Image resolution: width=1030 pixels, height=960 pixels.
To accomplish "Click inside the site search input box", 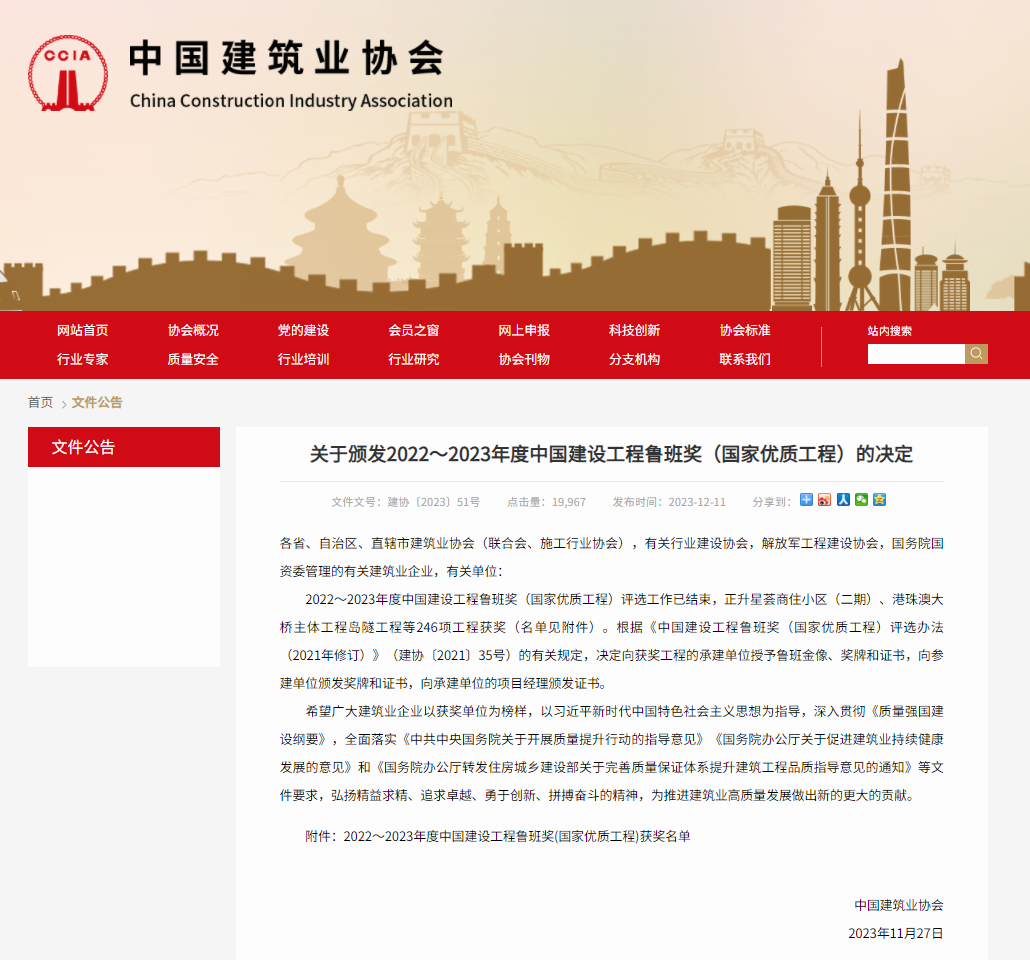I will [915, 353].
